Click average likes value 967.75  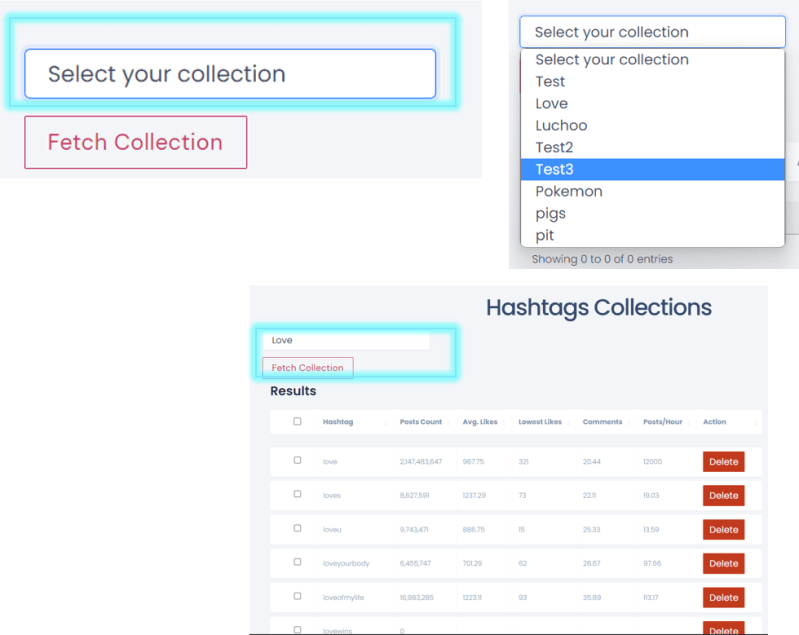pos(473,462)
